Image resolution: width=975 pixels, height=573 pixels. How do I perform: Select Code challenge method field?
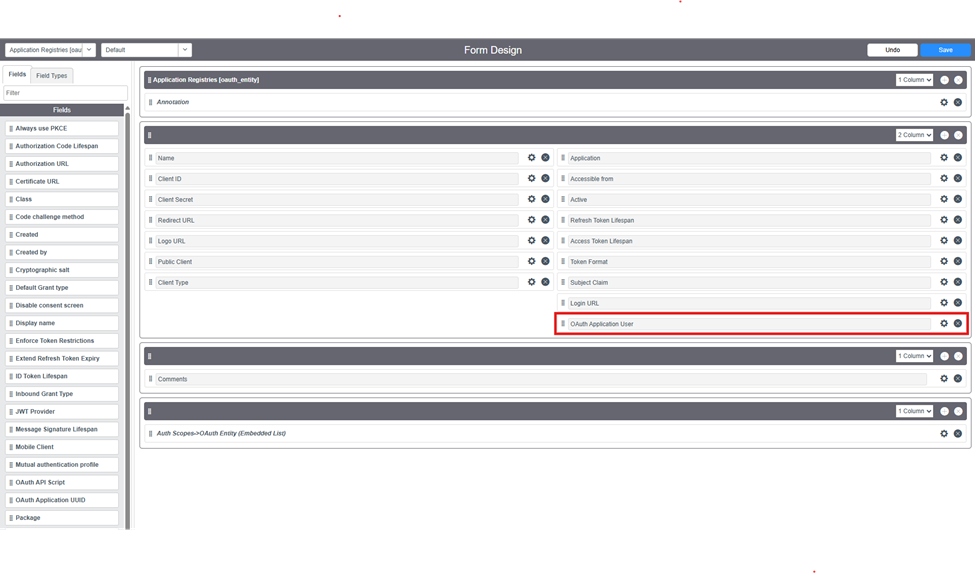tap(62, 217)
